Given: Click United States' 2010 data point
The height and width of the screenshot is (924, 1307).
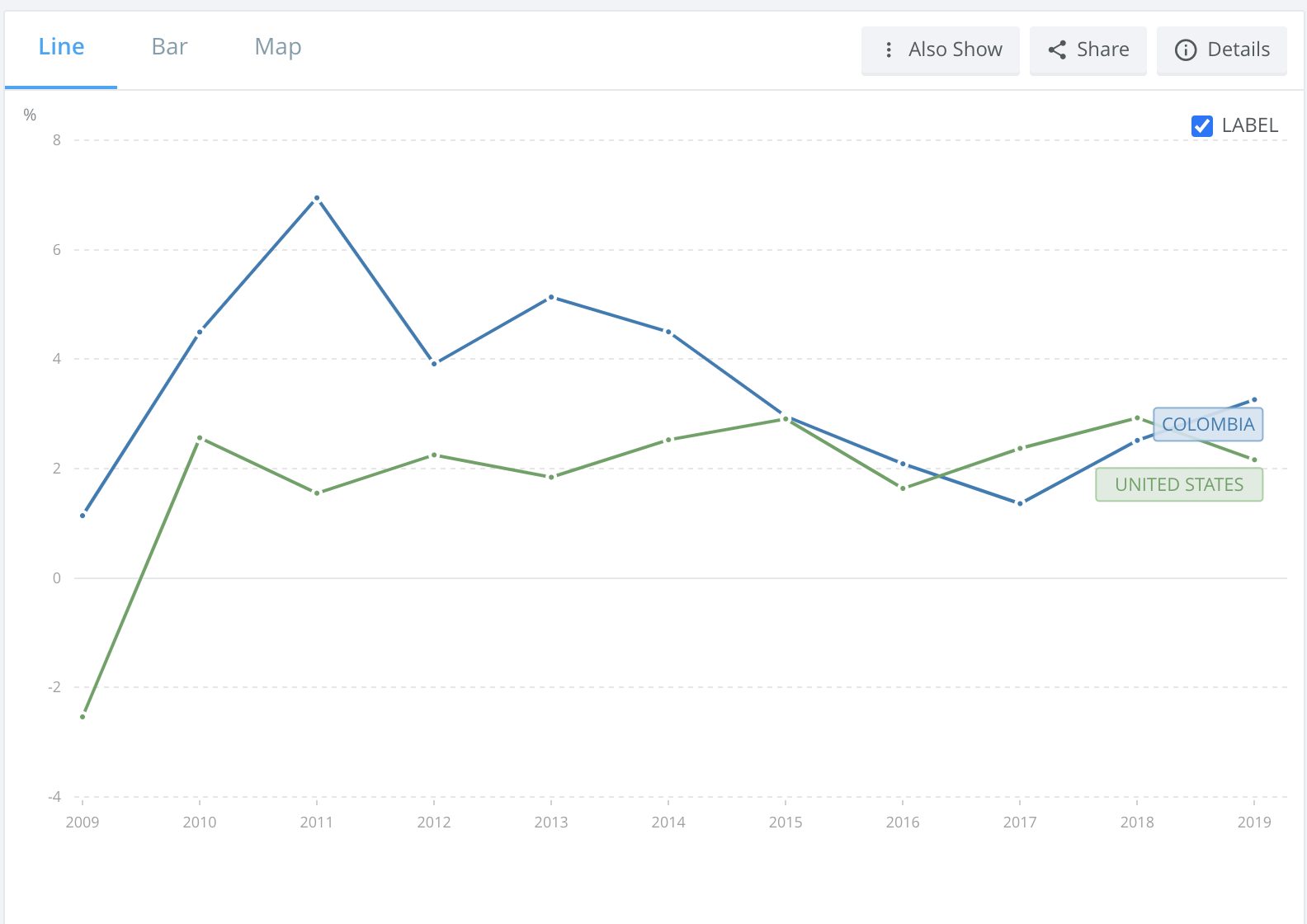Looking at the screenshot, I should 200,438.
